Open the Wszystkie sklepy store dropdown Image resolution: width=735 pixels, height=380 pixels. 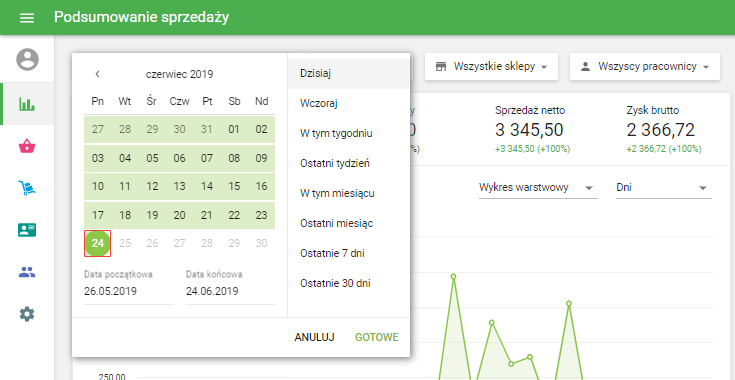pyautogui.click(x=491, y=67)
